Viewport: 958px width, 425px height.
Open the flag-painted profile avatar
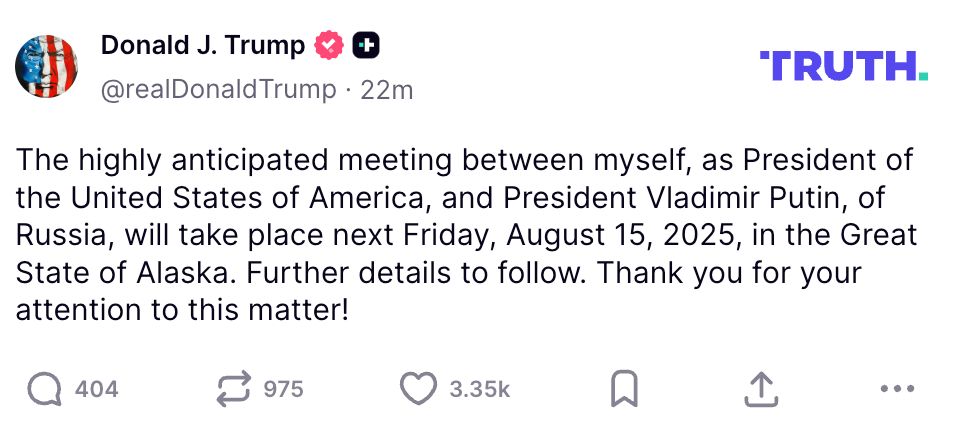[x=47, y=66]
